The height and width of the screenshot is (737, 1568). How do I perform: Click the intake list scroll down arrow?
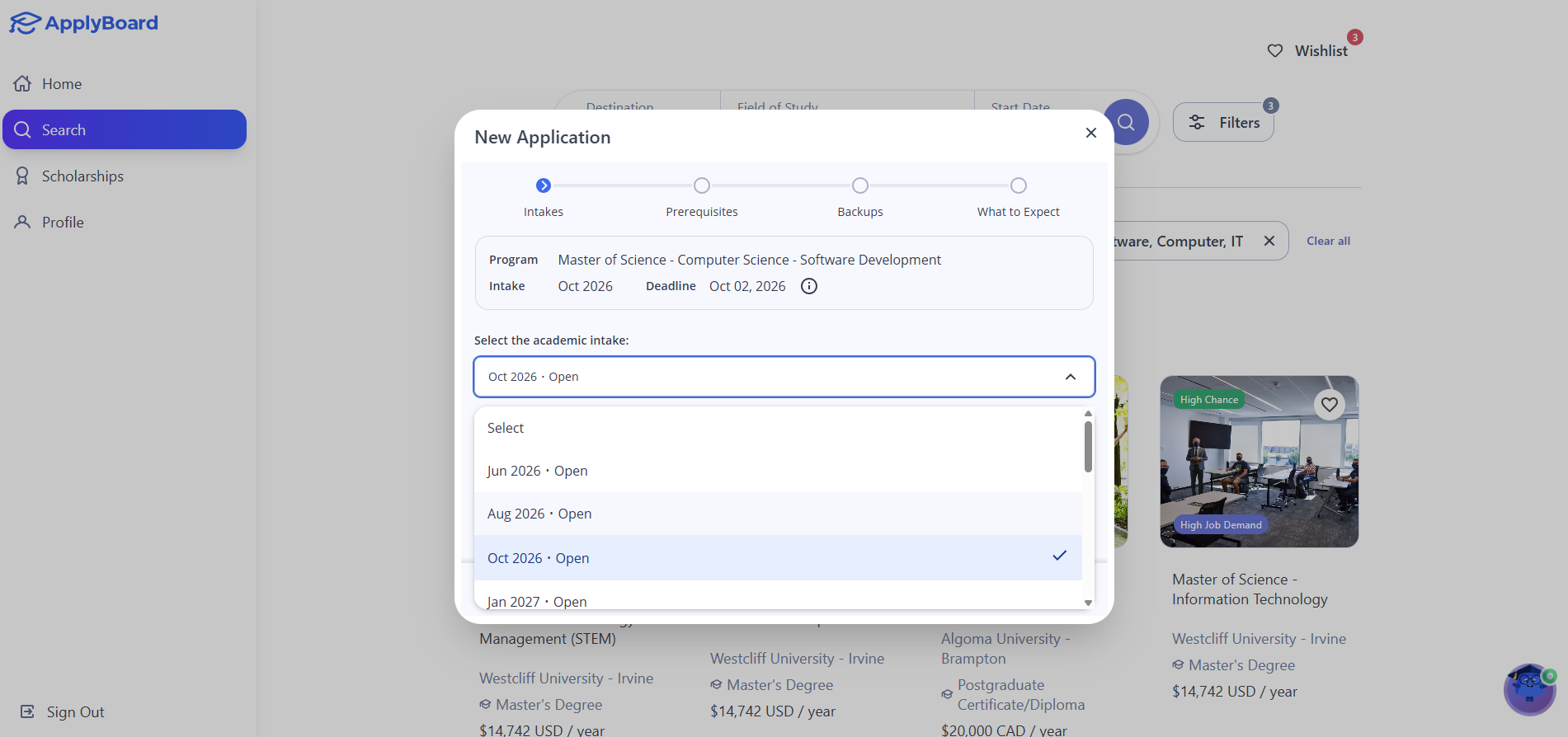tap(1088, 603)
